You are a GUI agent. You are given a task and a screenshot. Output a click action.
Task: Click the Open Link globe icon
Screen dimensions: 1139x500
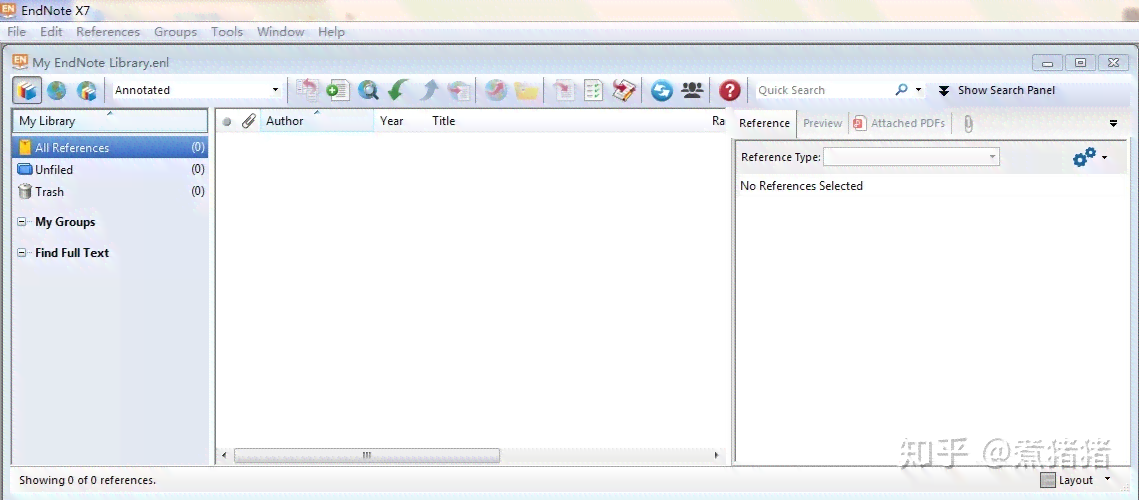(x=496, y=90)
